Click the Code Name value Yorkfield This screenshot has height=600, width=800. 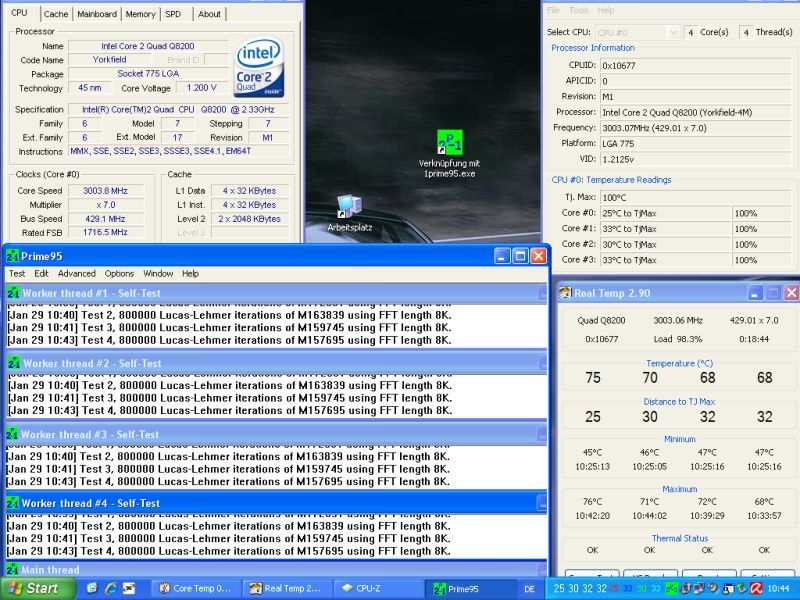[109, 60]
